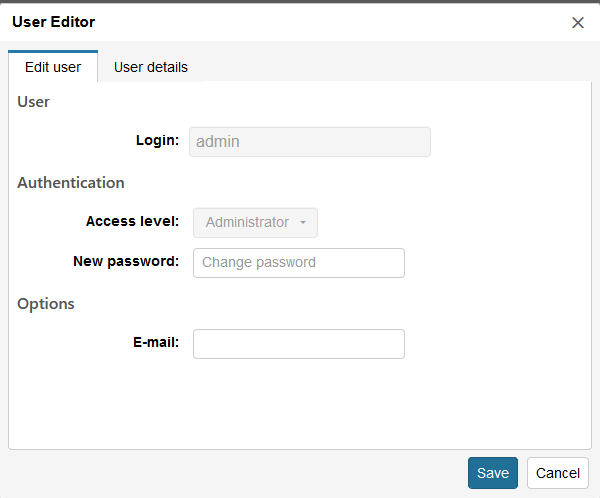Save the user changes
The width and height of the screenshot is (600, 498).
(492, 473)
